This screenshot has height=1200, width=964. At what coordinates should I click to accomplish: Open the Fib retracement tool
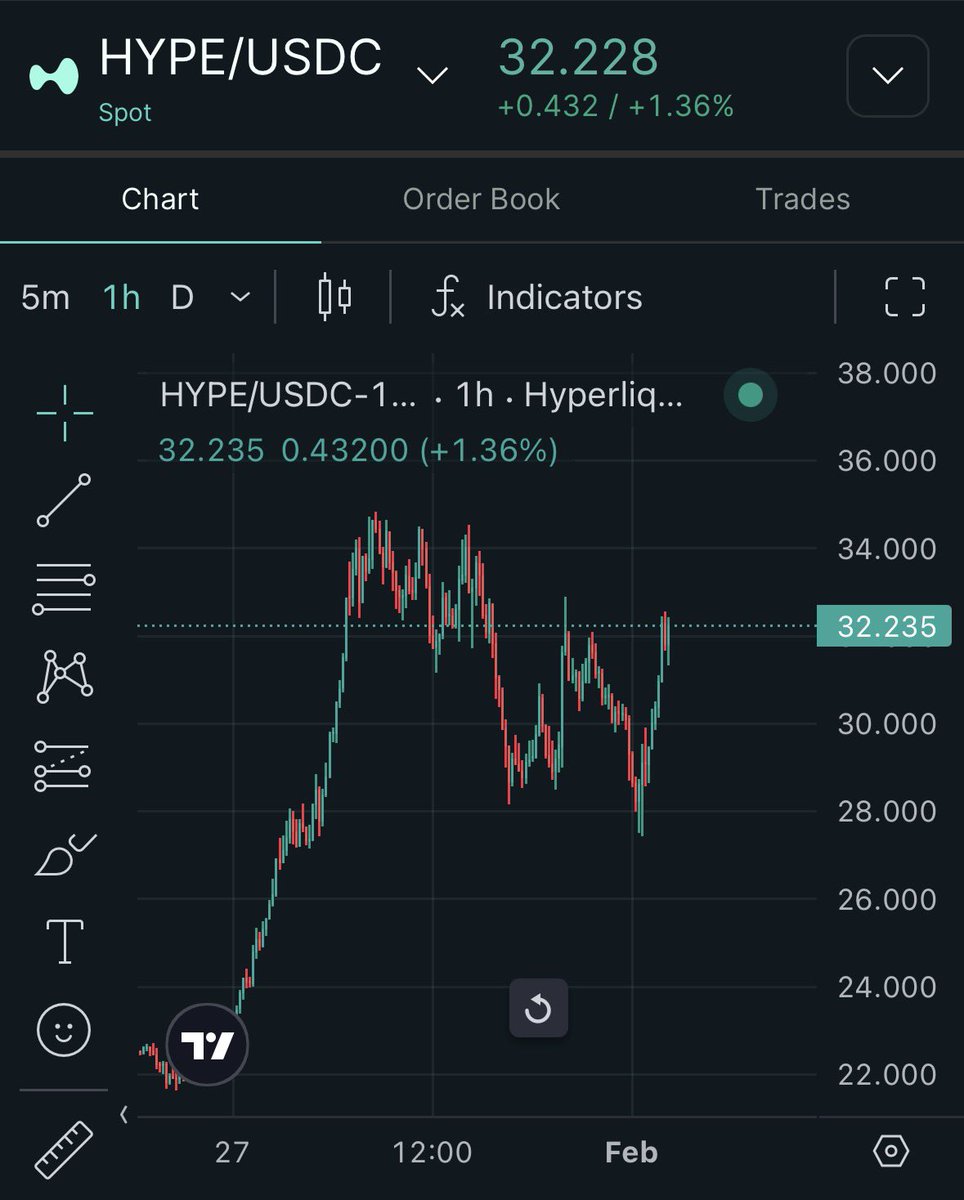tap(63, 585)
